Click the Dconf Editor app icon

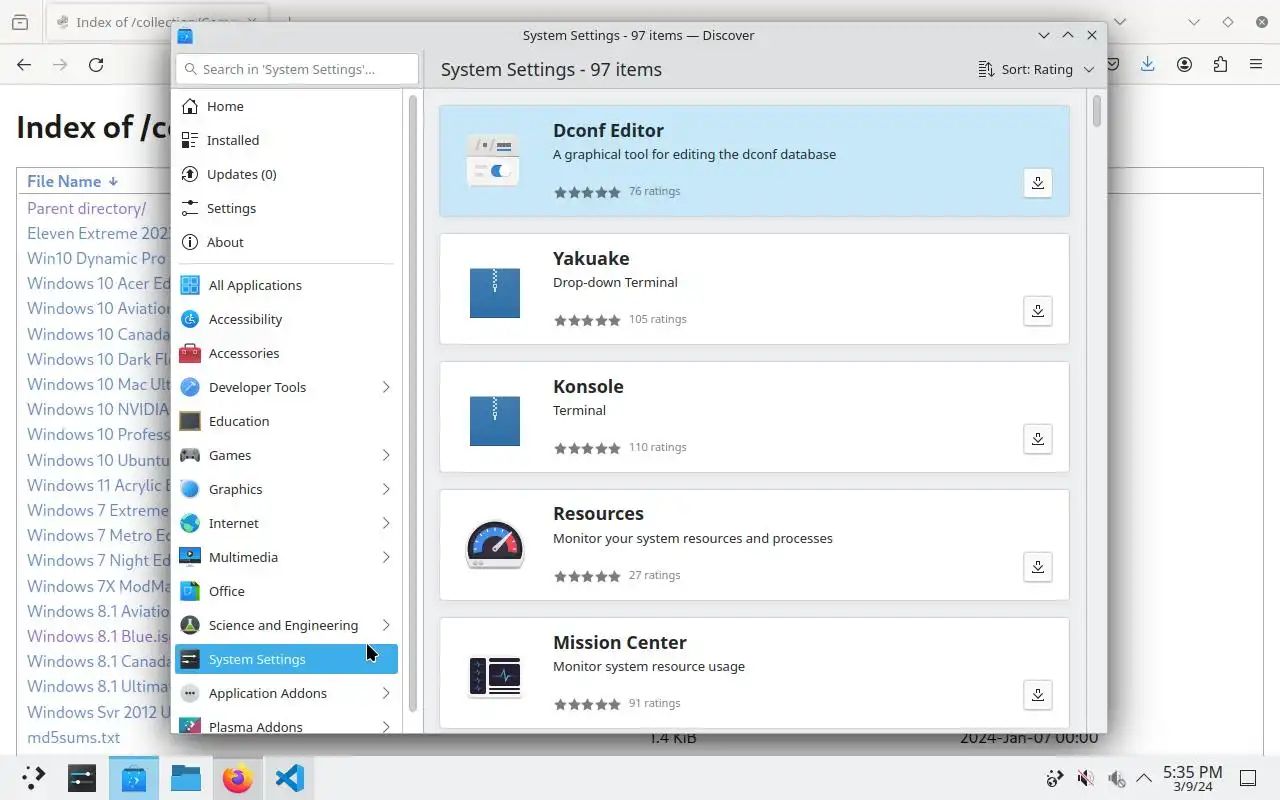click(495, 161)
